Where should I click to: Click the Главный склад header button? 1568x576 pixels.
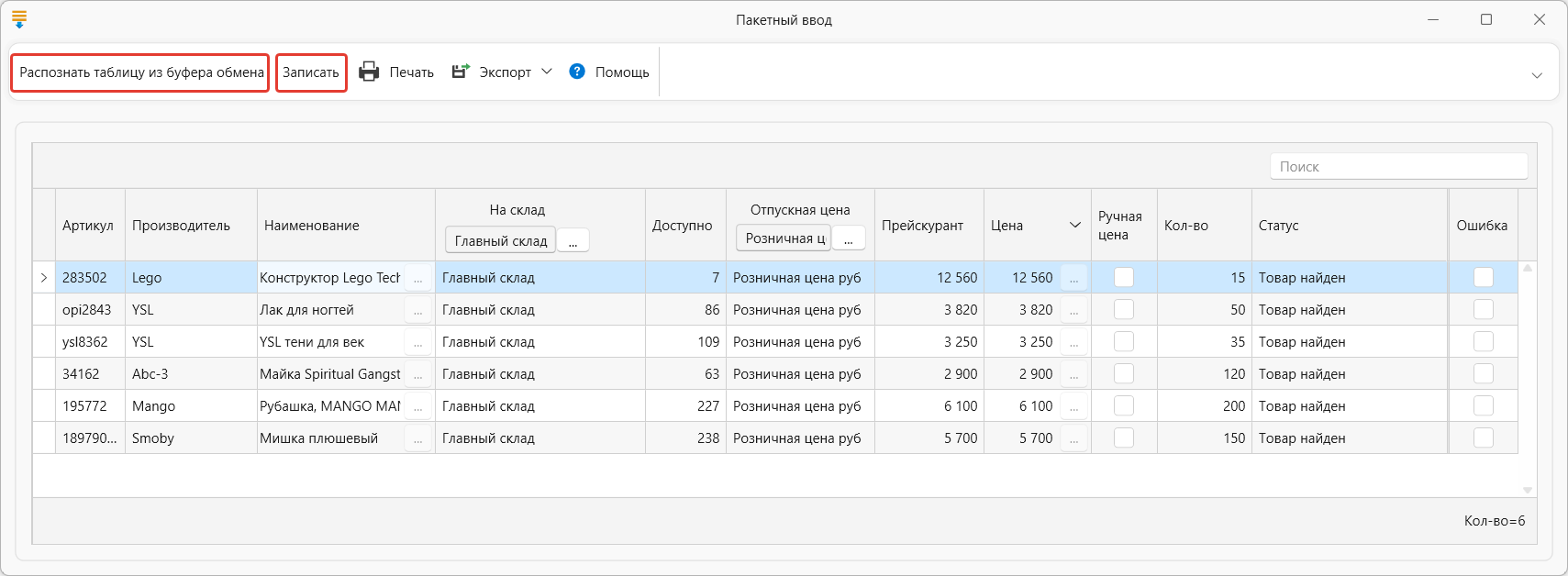click(x=500, y=240)
